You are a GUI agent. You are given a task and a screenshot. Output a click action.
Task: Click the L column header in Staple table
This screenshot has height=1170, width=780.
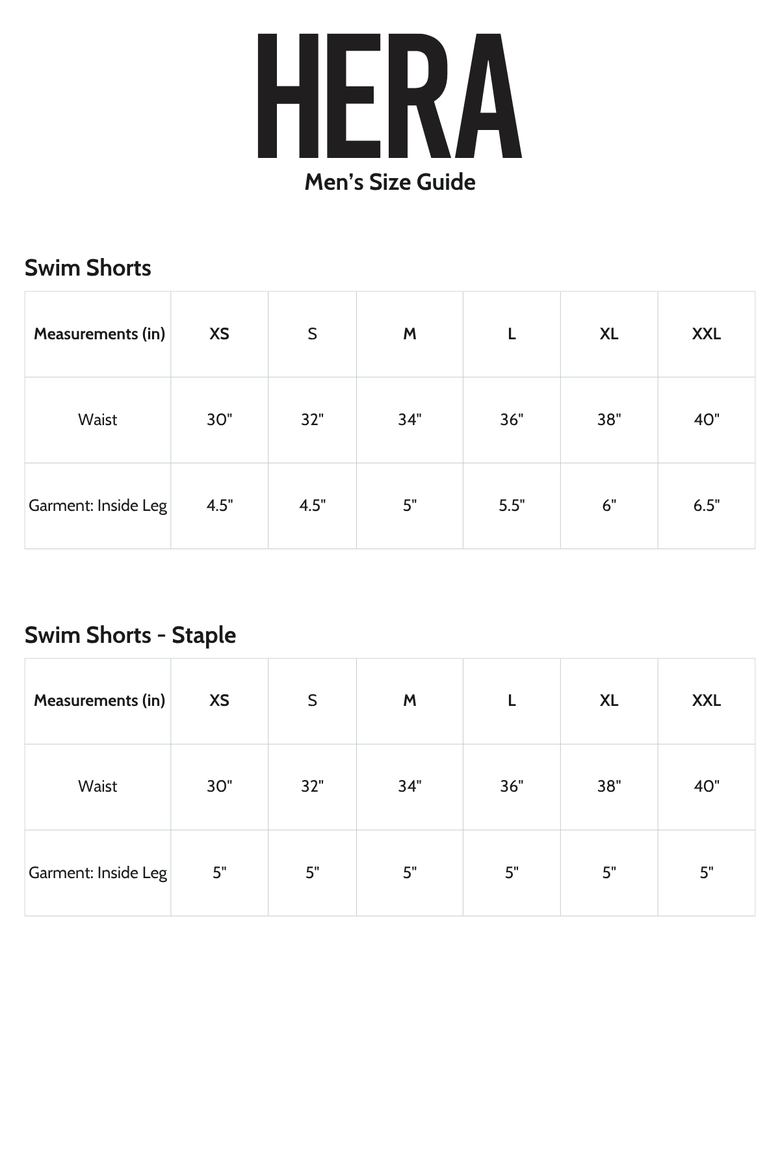coord(512,701)
